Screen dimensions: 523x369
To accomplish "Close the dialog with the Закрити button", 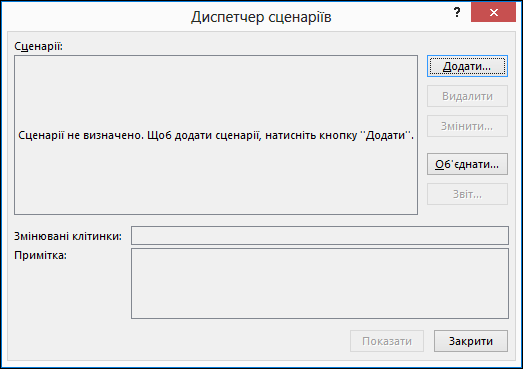I will pos(471,341).
